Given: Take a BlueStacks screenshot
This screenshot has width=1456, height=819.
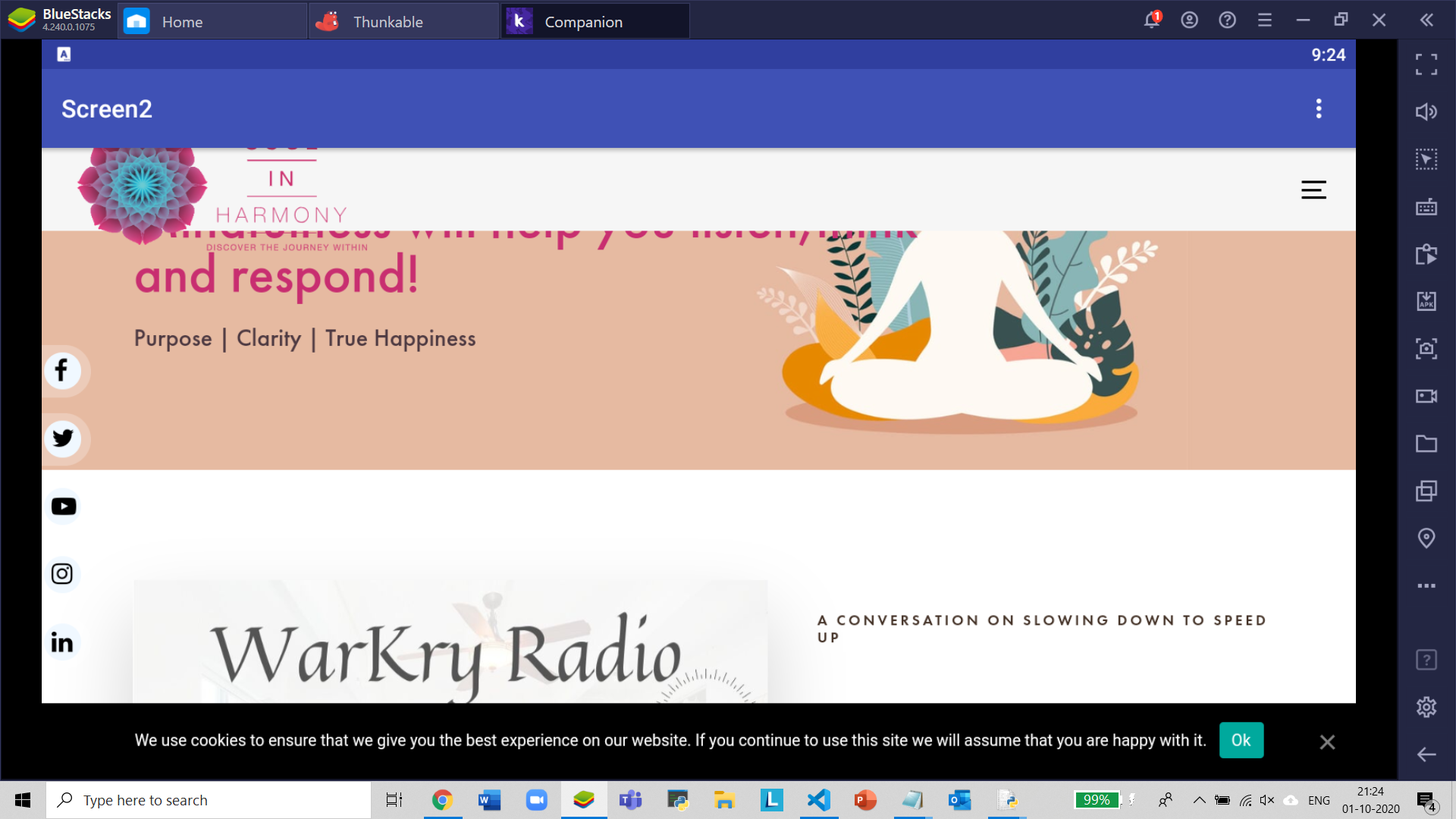Looking at the screenshot, I should tap(1426, 349).
